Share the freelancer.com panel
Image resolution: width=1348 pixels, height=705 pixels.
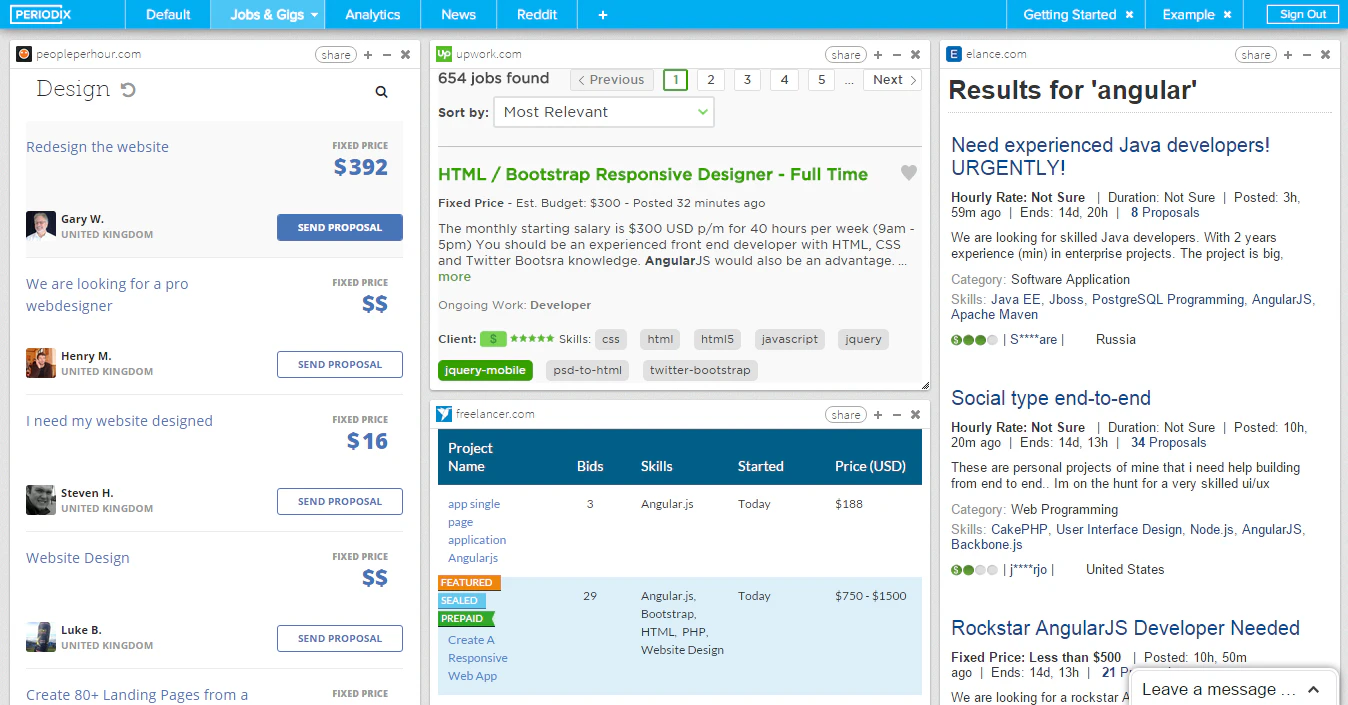click(846, 415)
